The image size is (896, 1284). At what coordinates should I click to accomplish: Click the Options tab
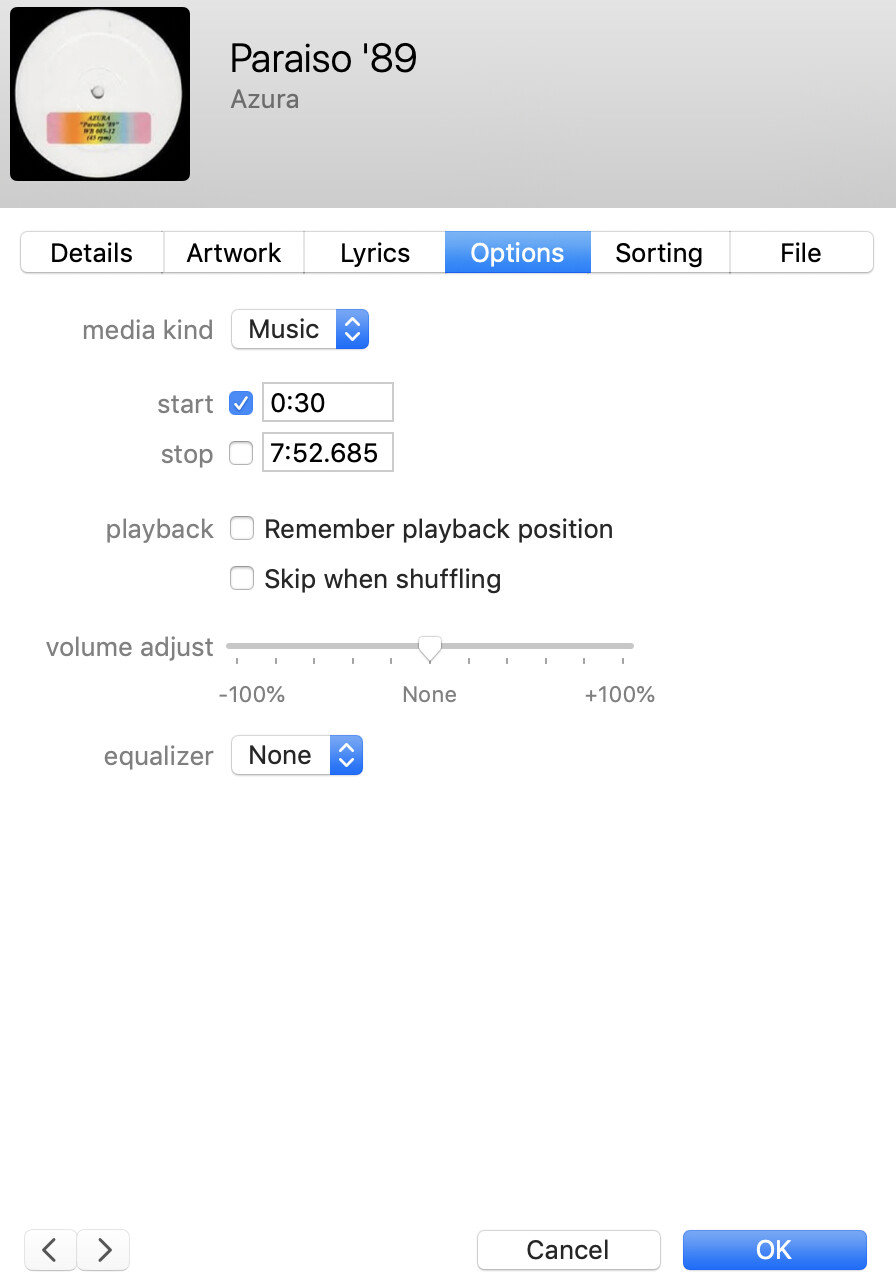click(x=517, y=253)
